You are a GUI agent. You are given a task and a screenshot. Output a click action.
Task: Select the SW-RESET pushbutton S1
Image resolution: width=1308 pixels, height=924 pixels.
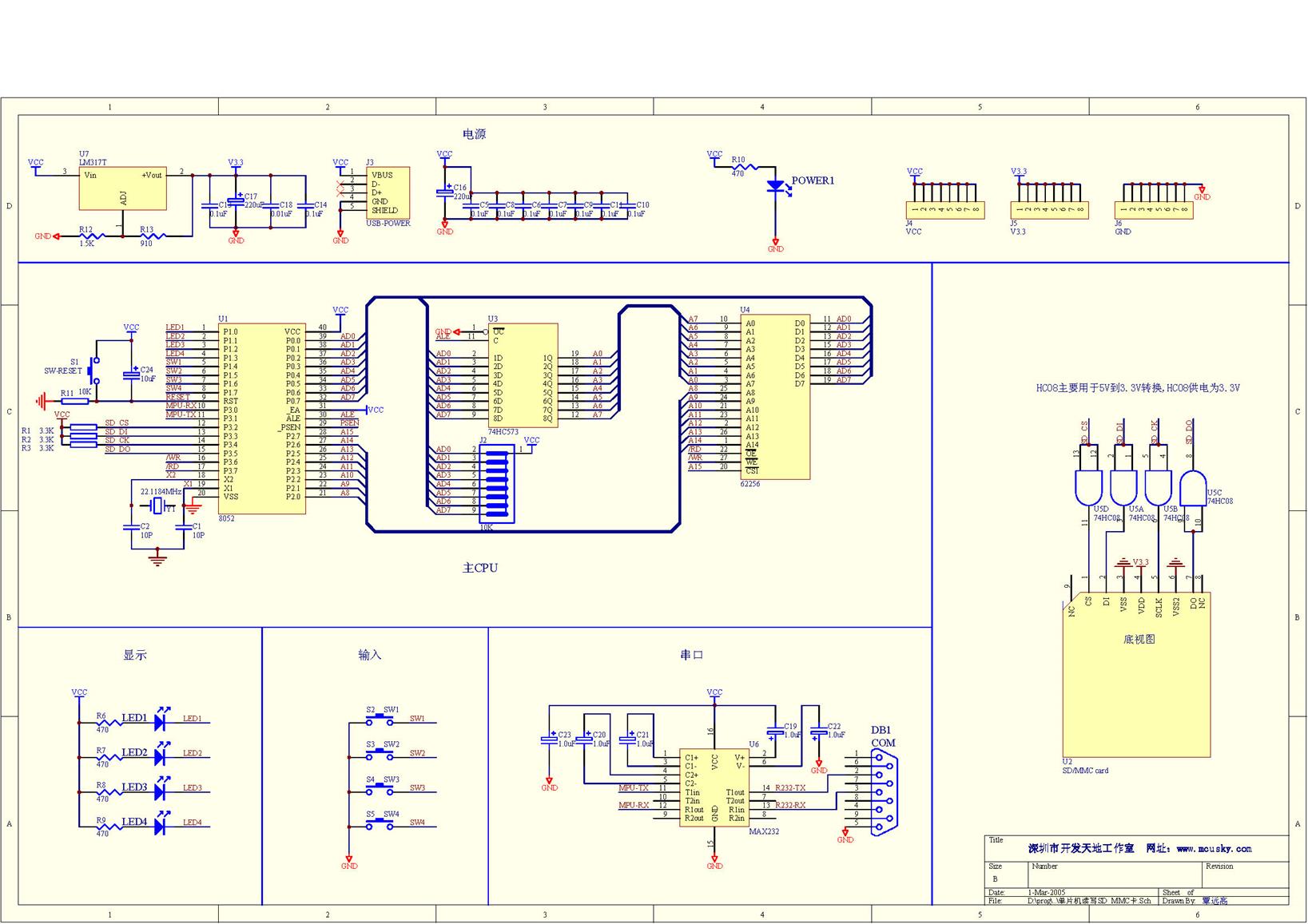(95, 371)
